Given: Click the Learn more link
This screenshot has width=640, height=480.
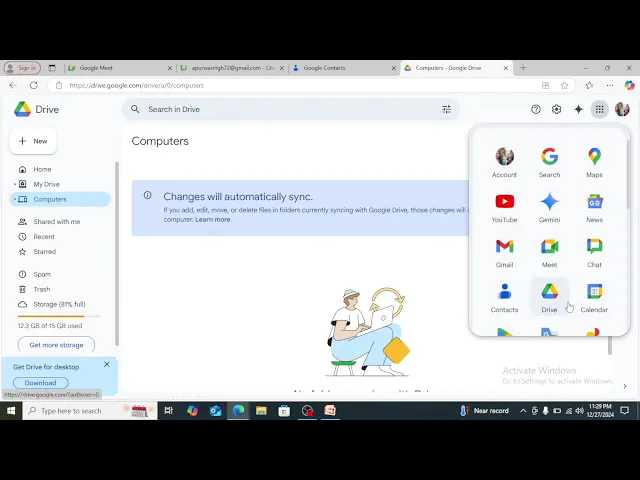Looking at the screenshot, I should tap(213, 220).
